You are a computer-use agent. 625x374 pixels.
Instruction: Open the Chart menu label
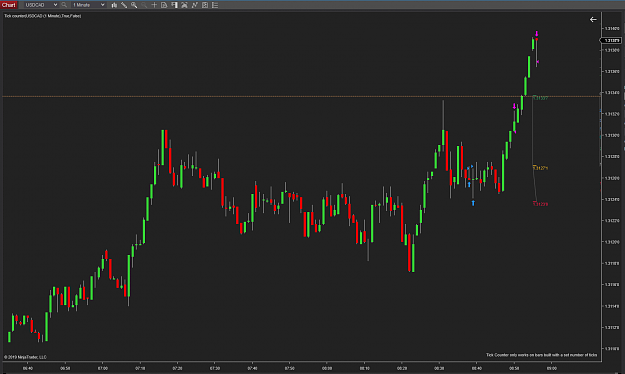(x=8, y=5)
